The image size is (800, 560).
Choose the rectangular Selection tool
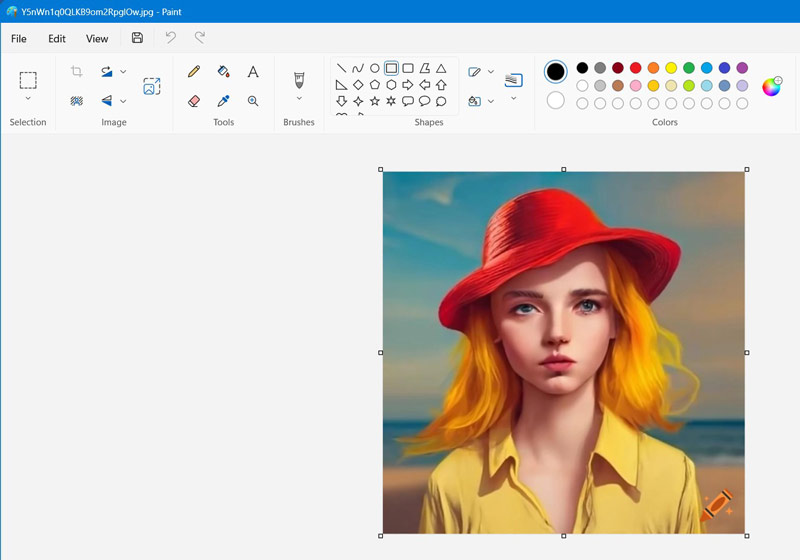(x=28, y=81)
